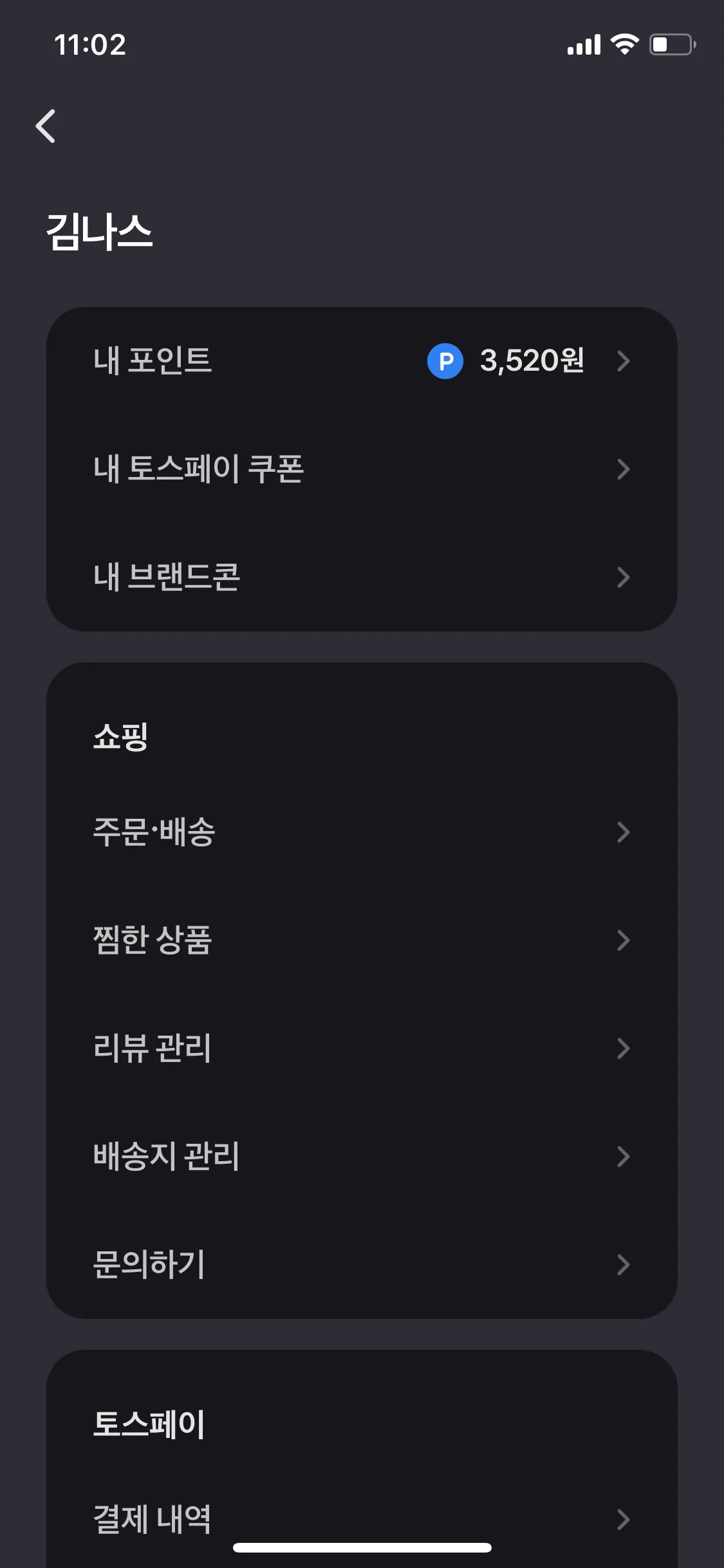This screenshot has height=1568, width=724.
Task: Go to 리뷰 관리
Action: 362,1049
